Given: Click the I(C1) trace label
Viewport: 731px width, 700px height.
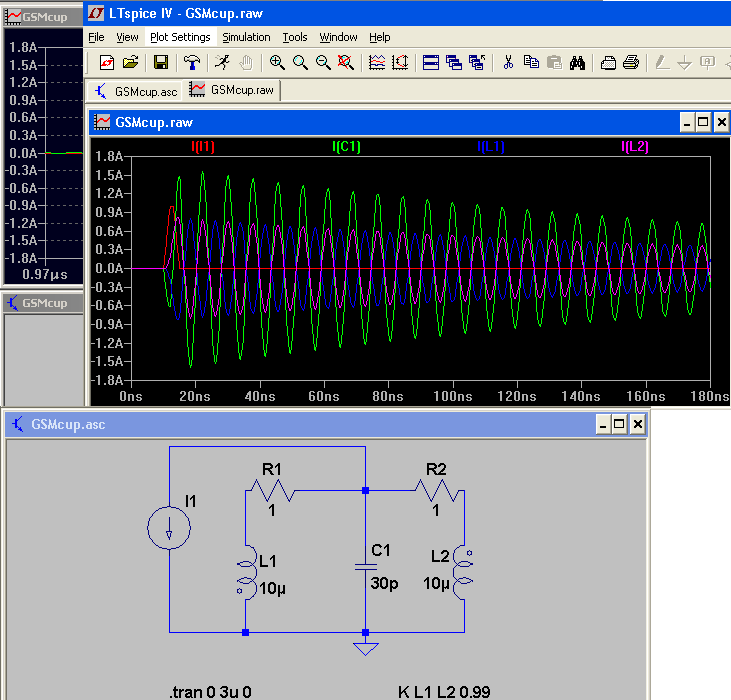Looking at the screenshot, I should coord(346,147).
